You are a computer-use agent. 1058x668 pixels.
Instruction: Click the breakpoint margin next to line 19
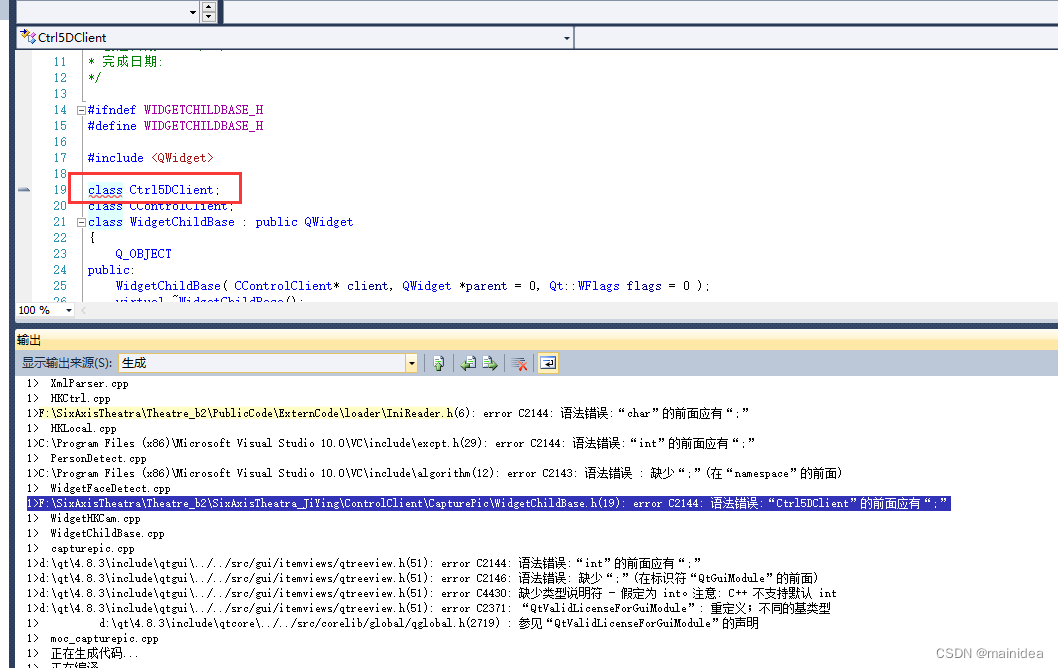click(28, 189)
